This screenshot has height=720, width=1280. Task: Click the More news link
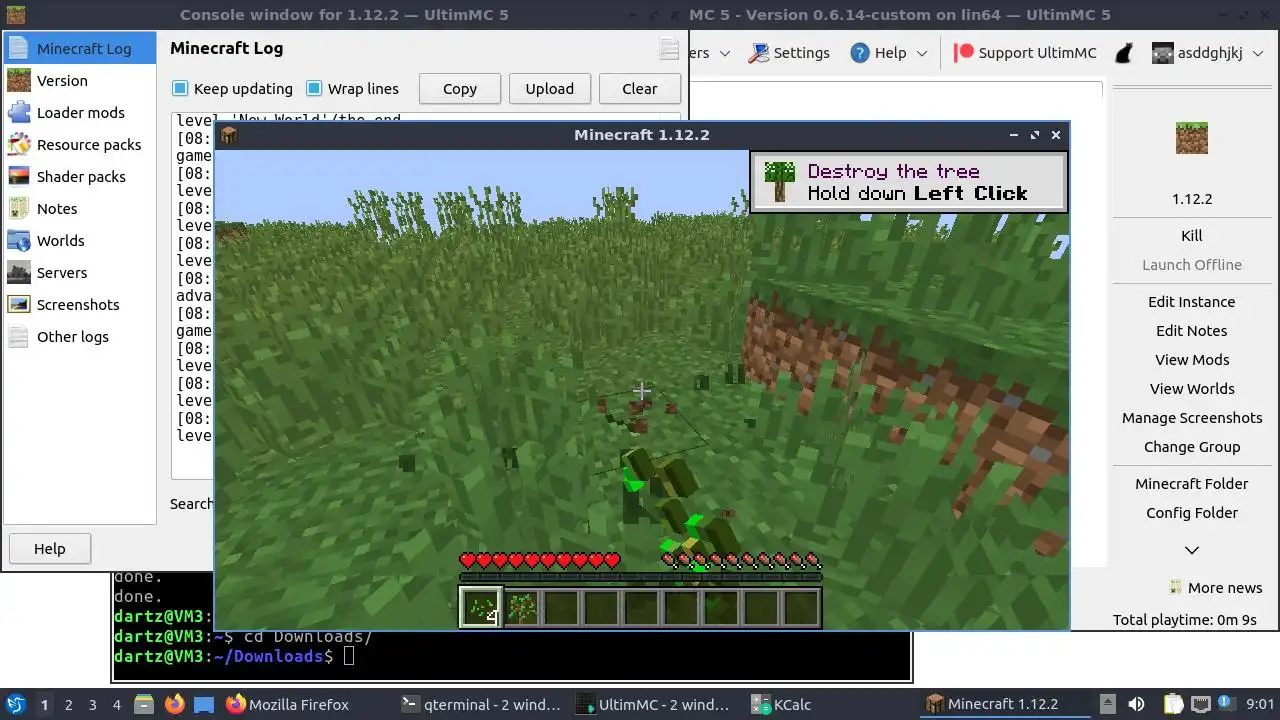click(1216, 588)
